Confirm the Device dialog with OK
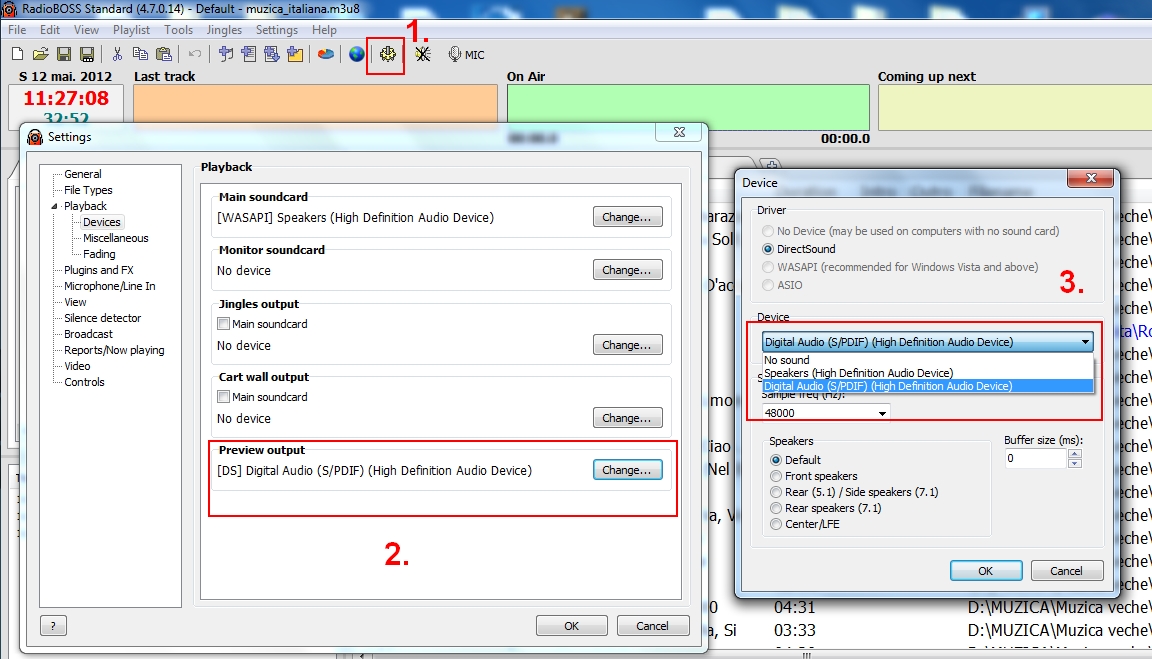 (x=985, y=571)
